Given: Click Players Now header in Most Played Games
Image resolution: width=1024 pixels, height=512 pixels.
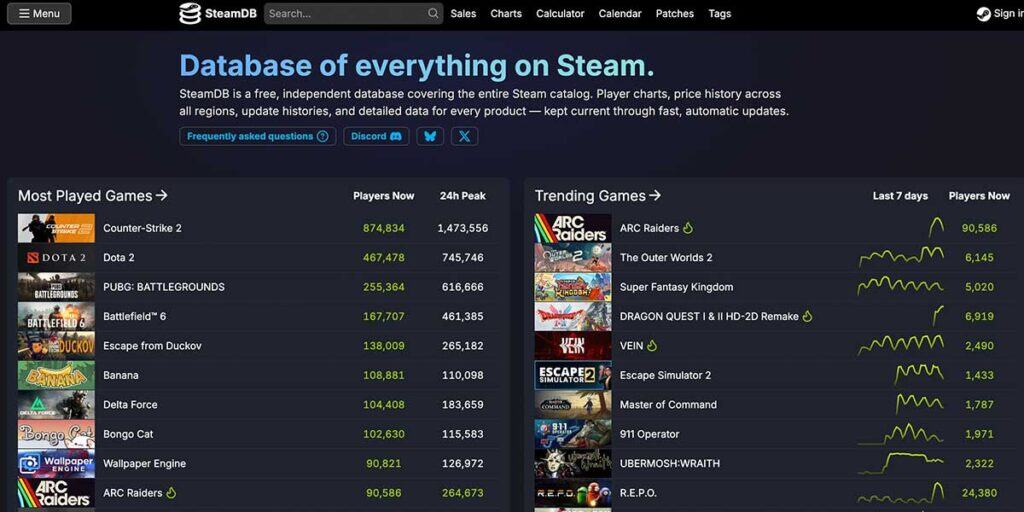Looking at the screenshot, I should (383, 195).
